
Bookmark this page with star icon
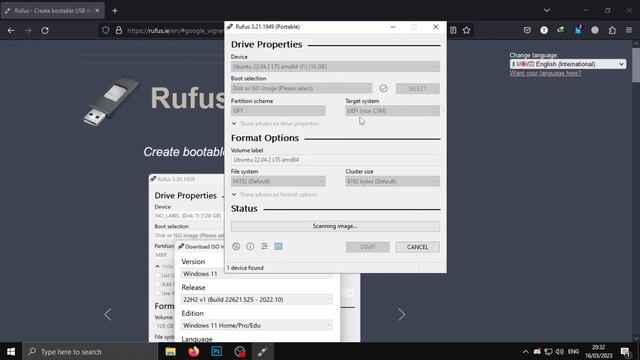(x=467, y=30)
